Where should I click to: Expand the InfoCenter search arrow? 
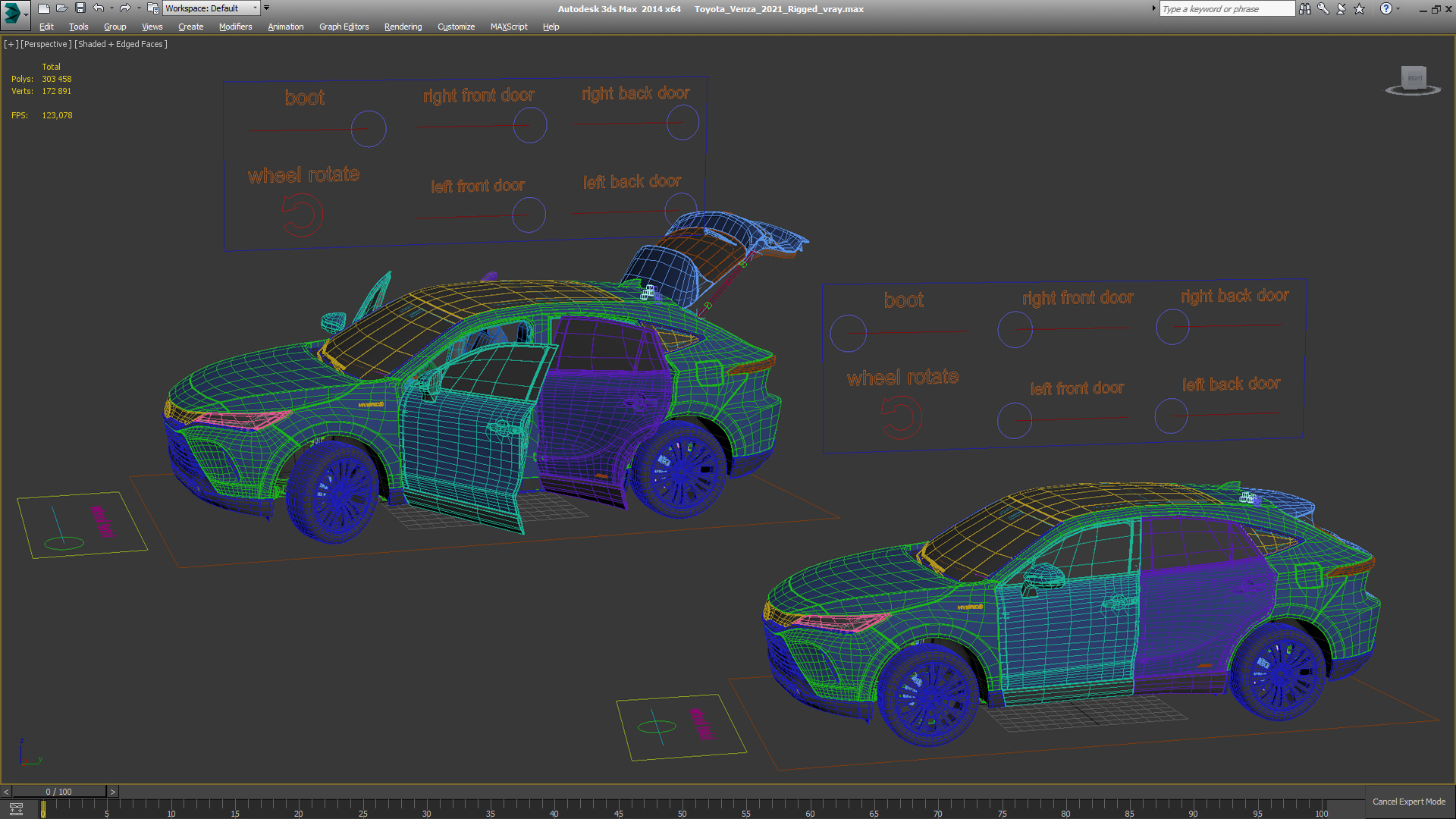pyautogui.click(x=1154, y=8)
